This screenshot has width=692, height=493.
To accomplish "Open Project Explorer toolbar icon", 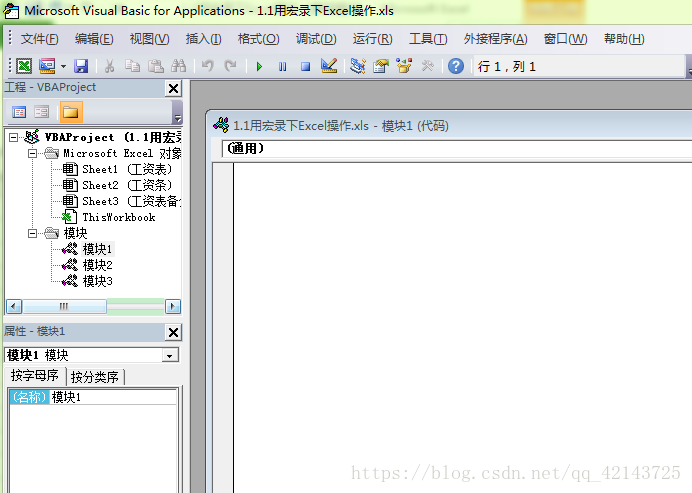I will click(x=357, y=66).
